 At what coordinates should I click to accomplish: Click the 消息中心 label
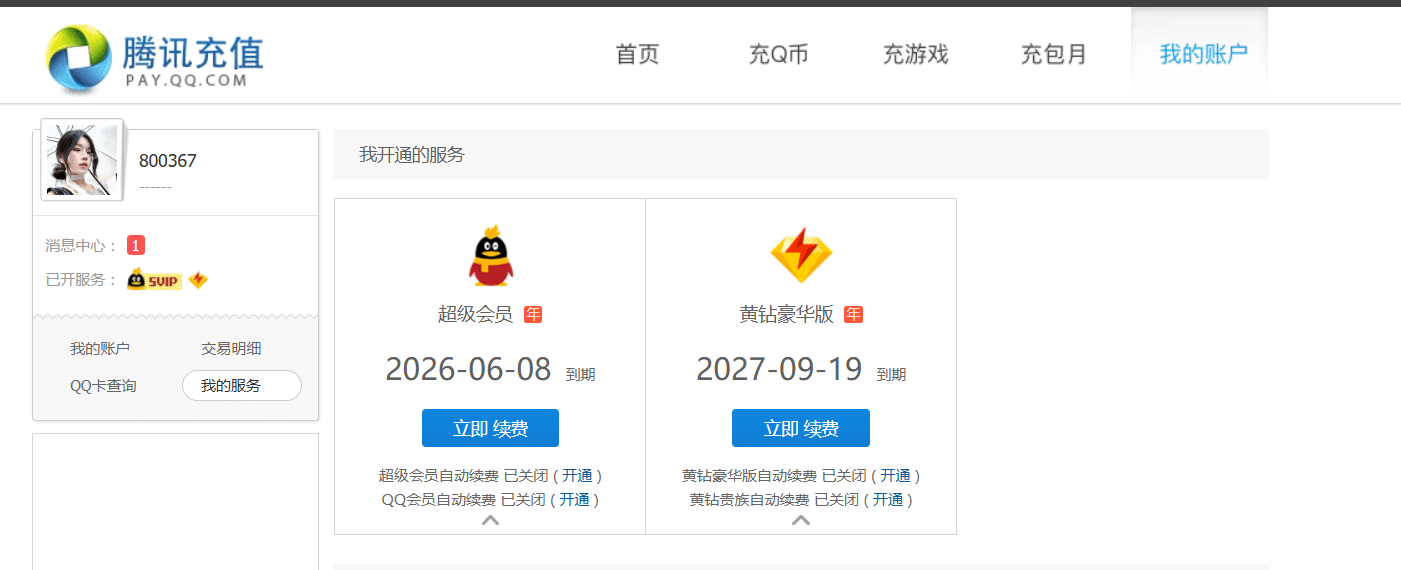pos(82,246)
